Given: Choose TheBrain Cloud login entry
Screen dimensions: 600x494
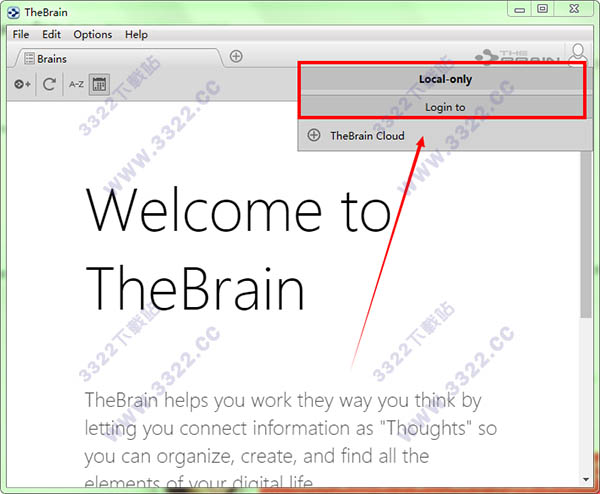Looking at the screenshot, I should [444, 135].
